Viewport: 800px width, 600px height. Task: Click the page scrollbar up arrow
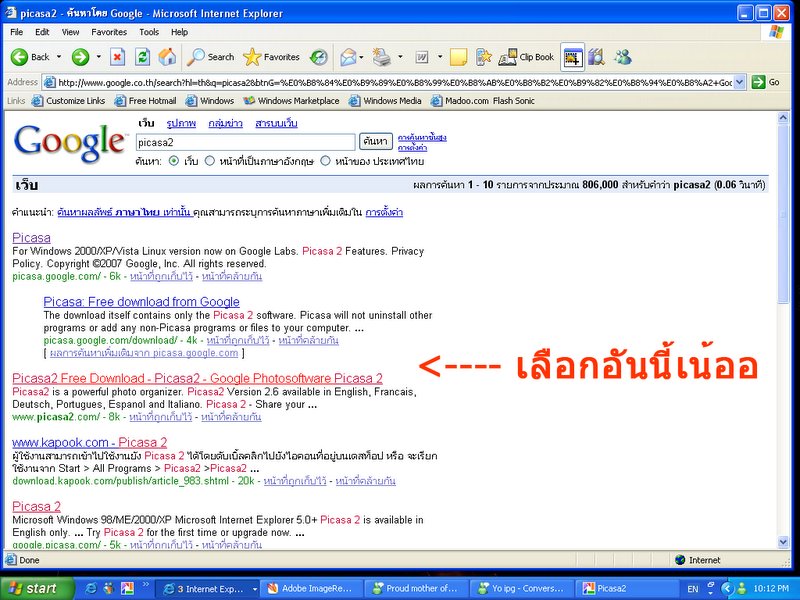[x=784, y=118]
